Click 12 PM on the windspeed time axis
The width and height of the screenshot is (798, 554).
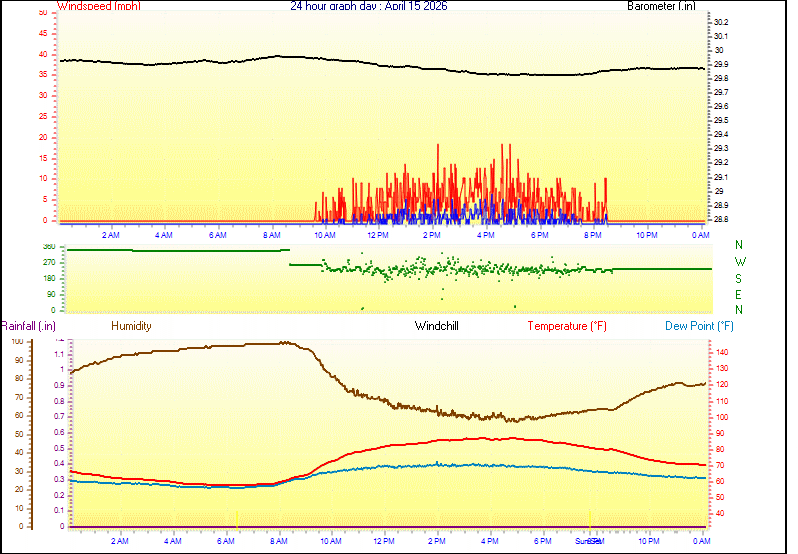(378, 235)
